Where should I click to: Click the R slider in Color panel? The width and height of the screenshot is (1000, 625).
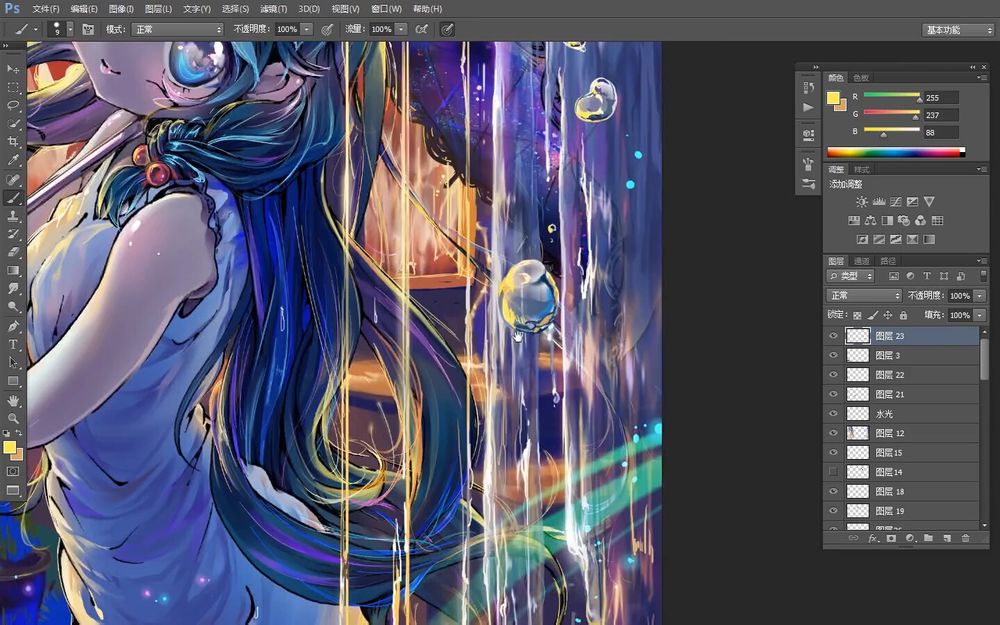pos(892,96)
